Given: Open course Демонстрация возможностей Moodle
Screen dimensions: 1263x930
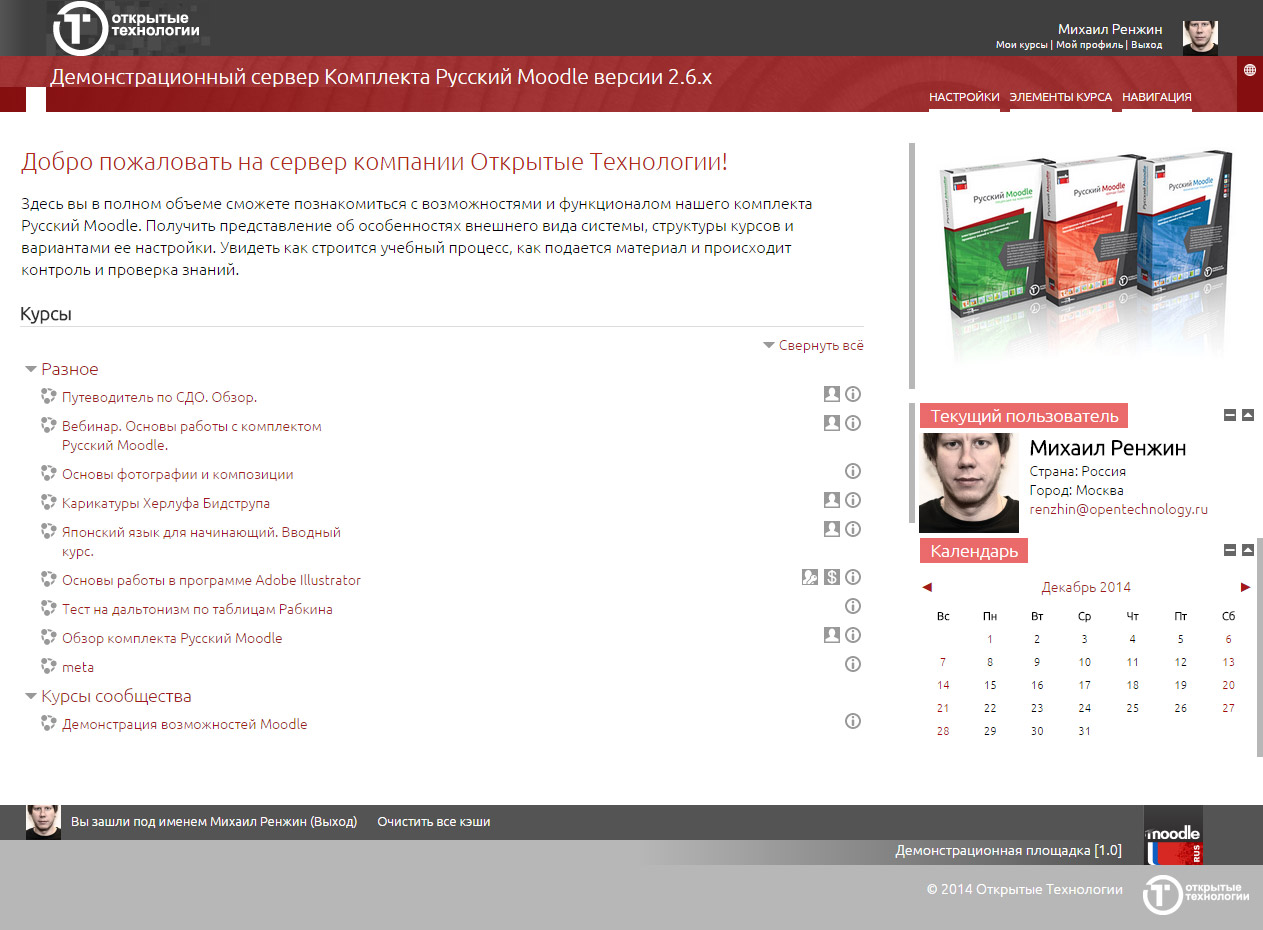Looking at the screenshot, I should [x=184, y=724].
